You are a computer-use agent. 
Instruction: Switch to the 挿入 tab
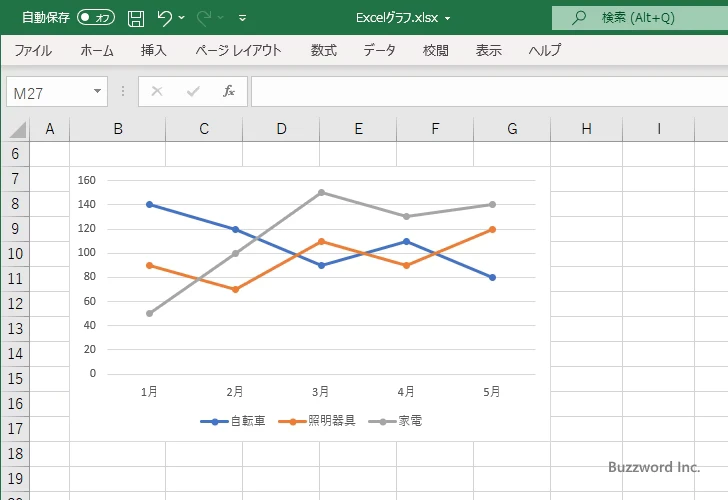coord(154,50)
